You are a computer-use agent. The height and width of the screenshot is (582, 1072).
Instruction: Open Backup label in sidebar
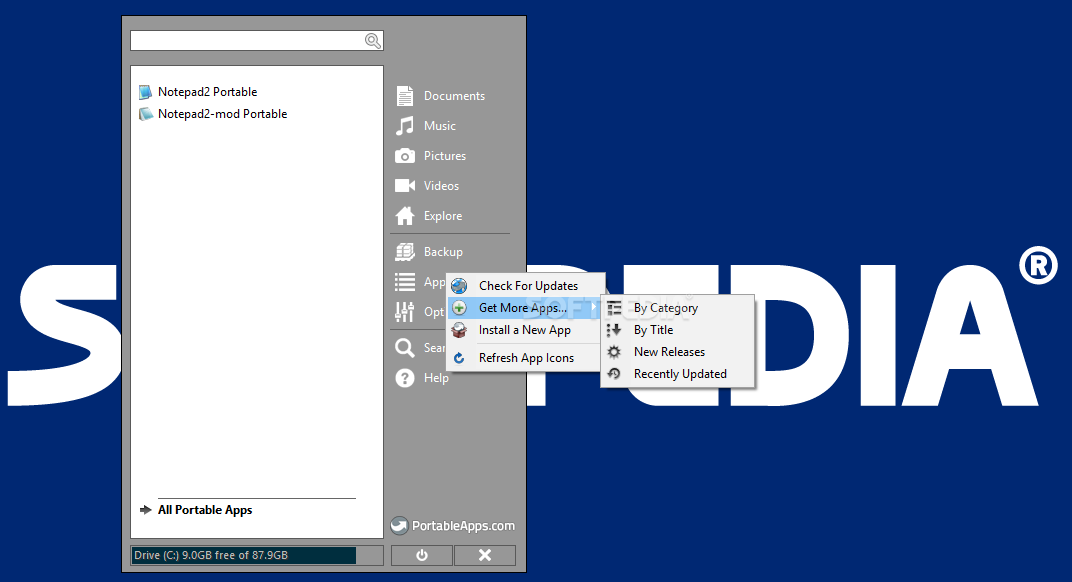coord(443,252)
